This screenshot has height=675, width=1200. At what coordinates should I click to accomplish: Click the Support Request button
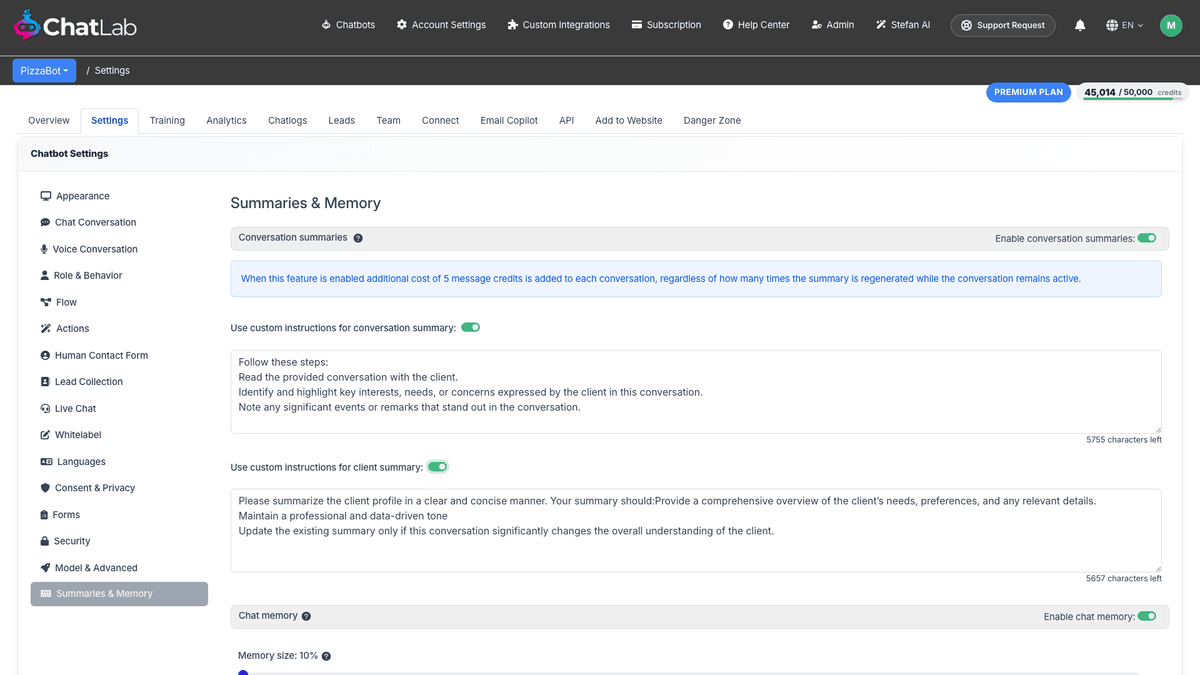point(1003,25)
